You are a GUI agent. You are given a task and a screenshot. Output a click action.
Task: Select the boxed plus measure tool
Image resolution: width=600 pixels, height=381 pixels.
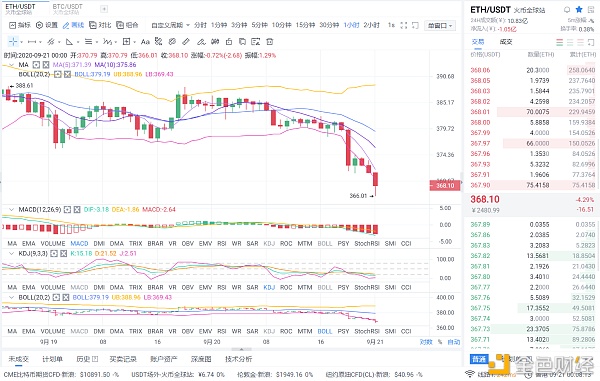[126, 42]
